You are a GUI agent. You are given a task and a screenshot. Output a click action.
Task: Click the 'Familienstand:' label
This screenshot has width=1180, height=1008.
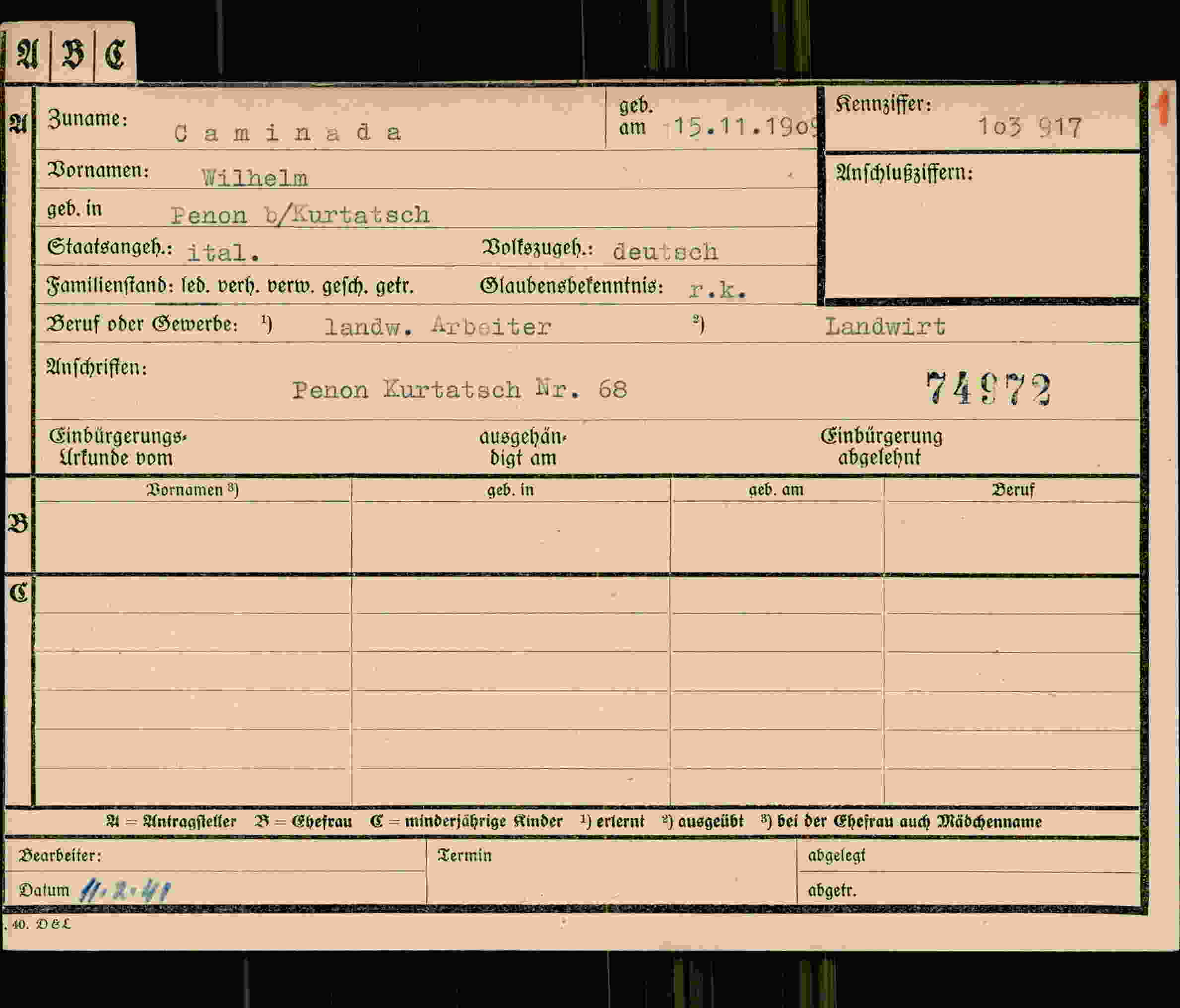(110, 285)
